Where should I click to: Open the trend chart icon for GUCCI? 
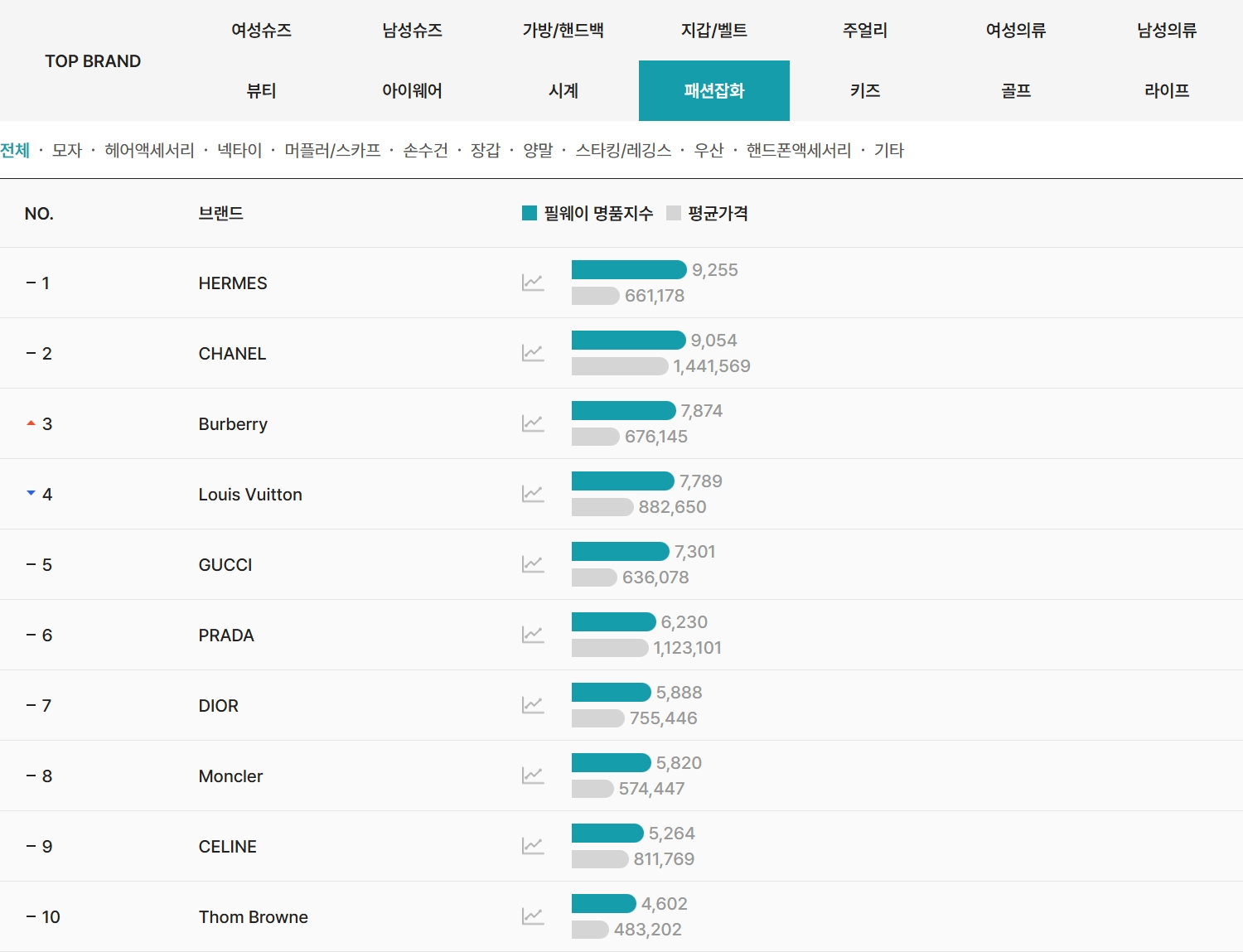533,564
